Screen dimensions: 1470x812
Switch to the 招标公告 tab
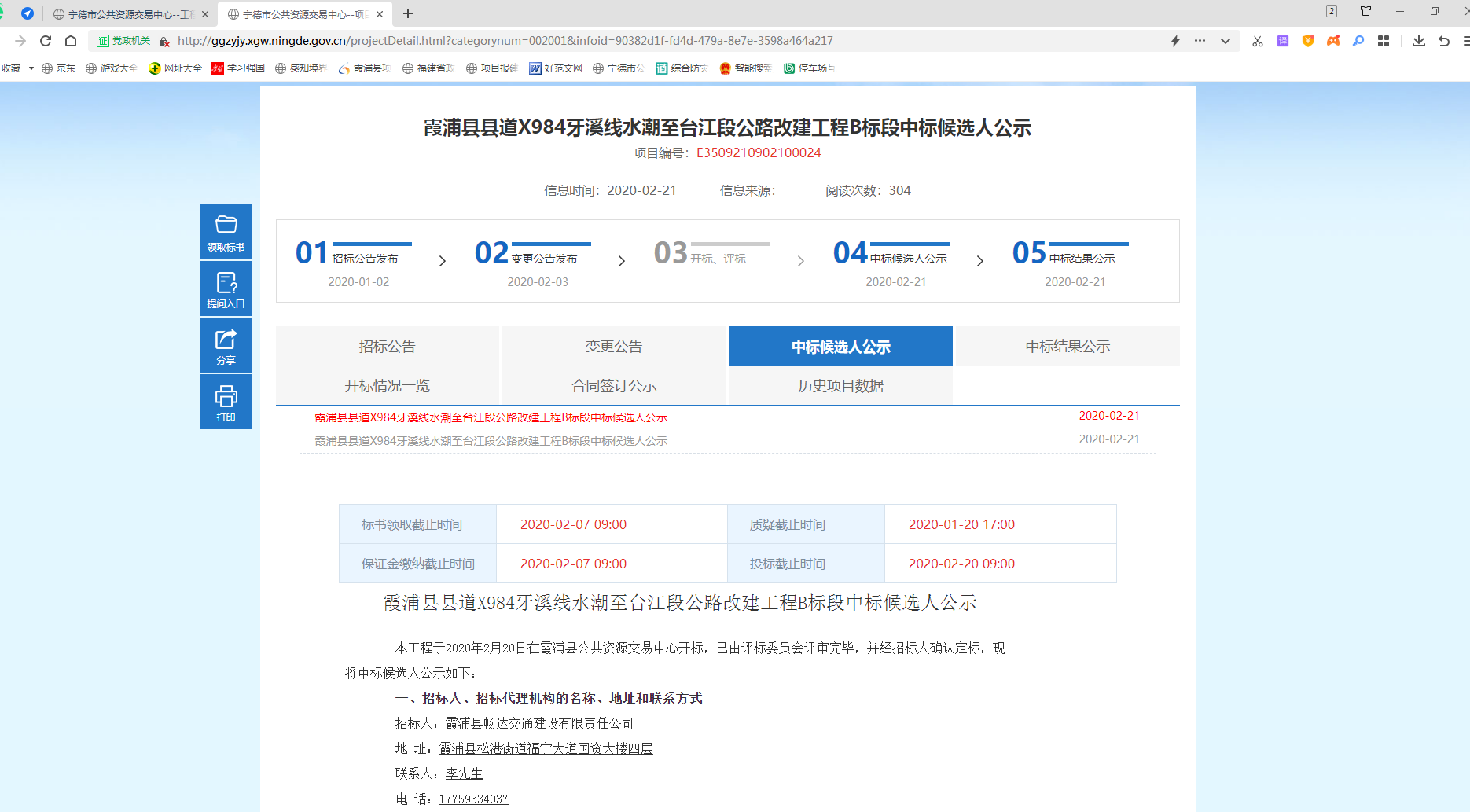point(387,347)
